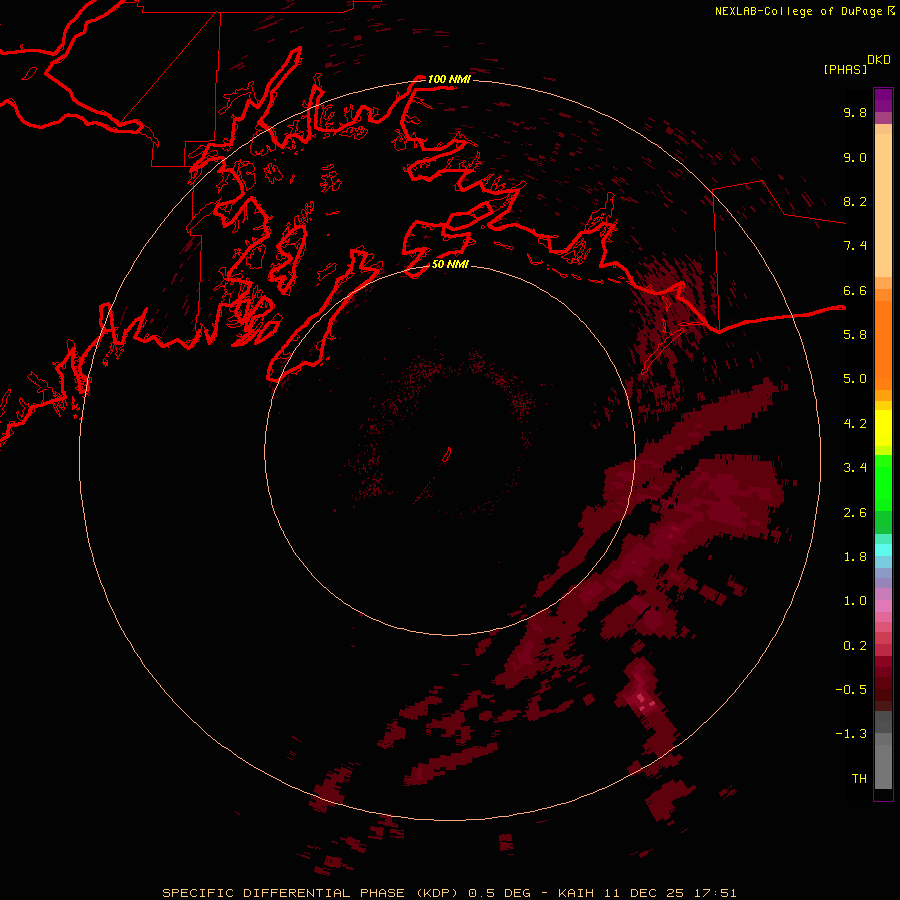
Task: Click the cyan segment of the color bar
Action: click(x=883, y=550)
